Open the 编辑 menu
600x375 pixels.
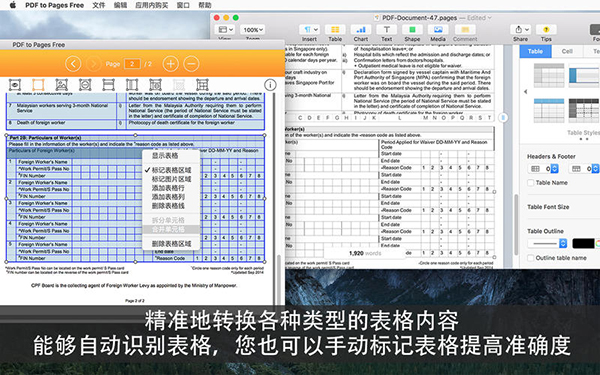(121, 5)
